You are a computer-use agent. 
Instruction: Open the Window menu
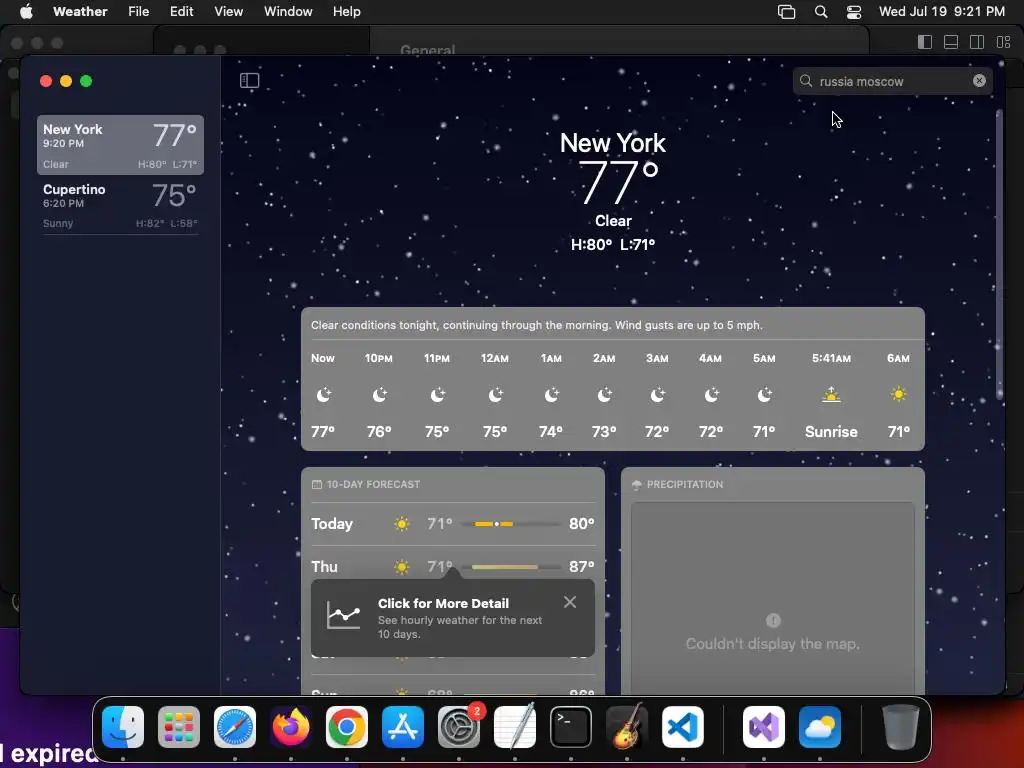(x=288, y=11)
